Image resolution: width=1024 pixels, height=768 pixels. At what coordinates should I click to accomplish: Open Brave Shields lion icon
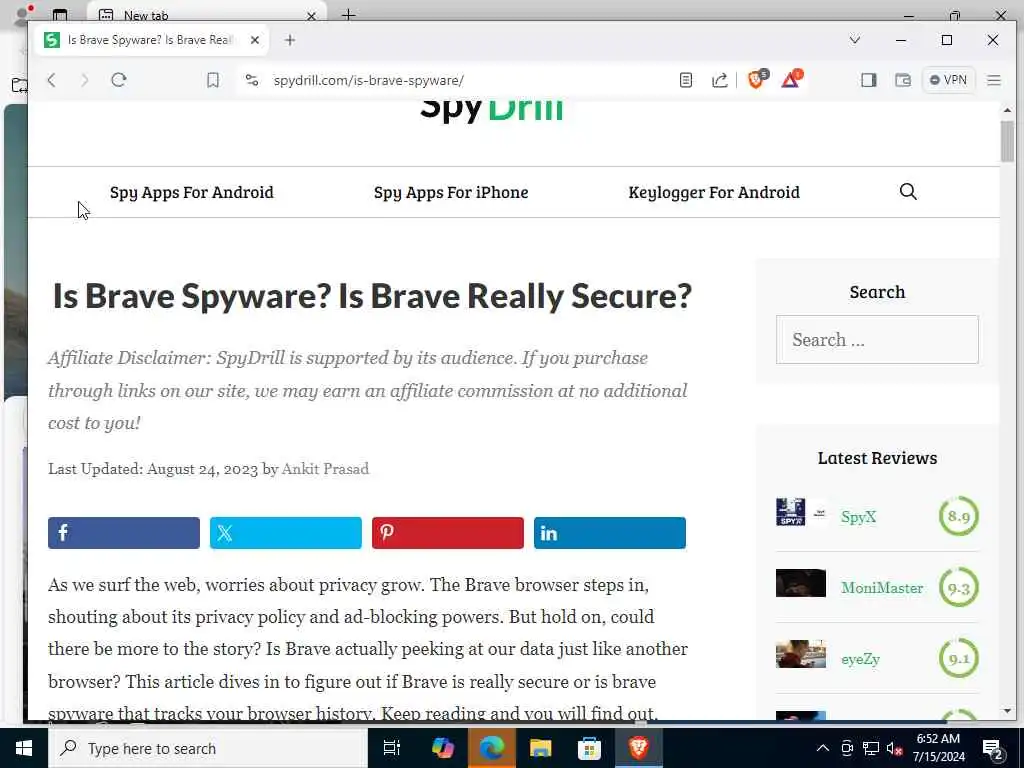(758, 79)
